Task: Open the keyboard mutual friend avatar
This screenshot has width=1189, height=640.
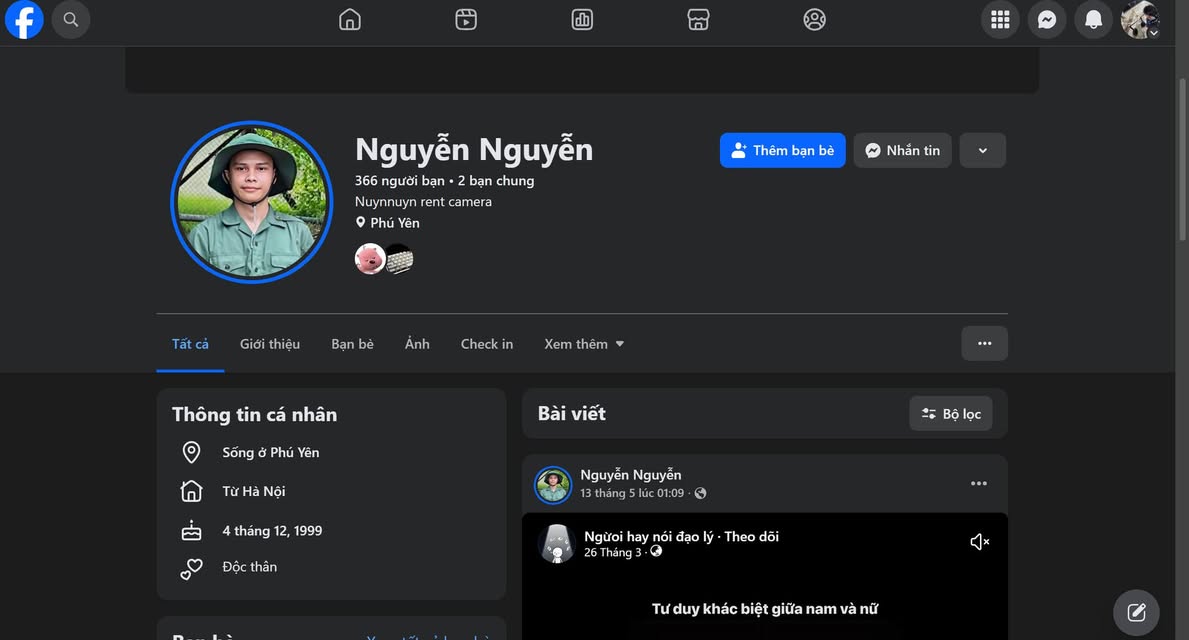Action: (x=400, y=259)
